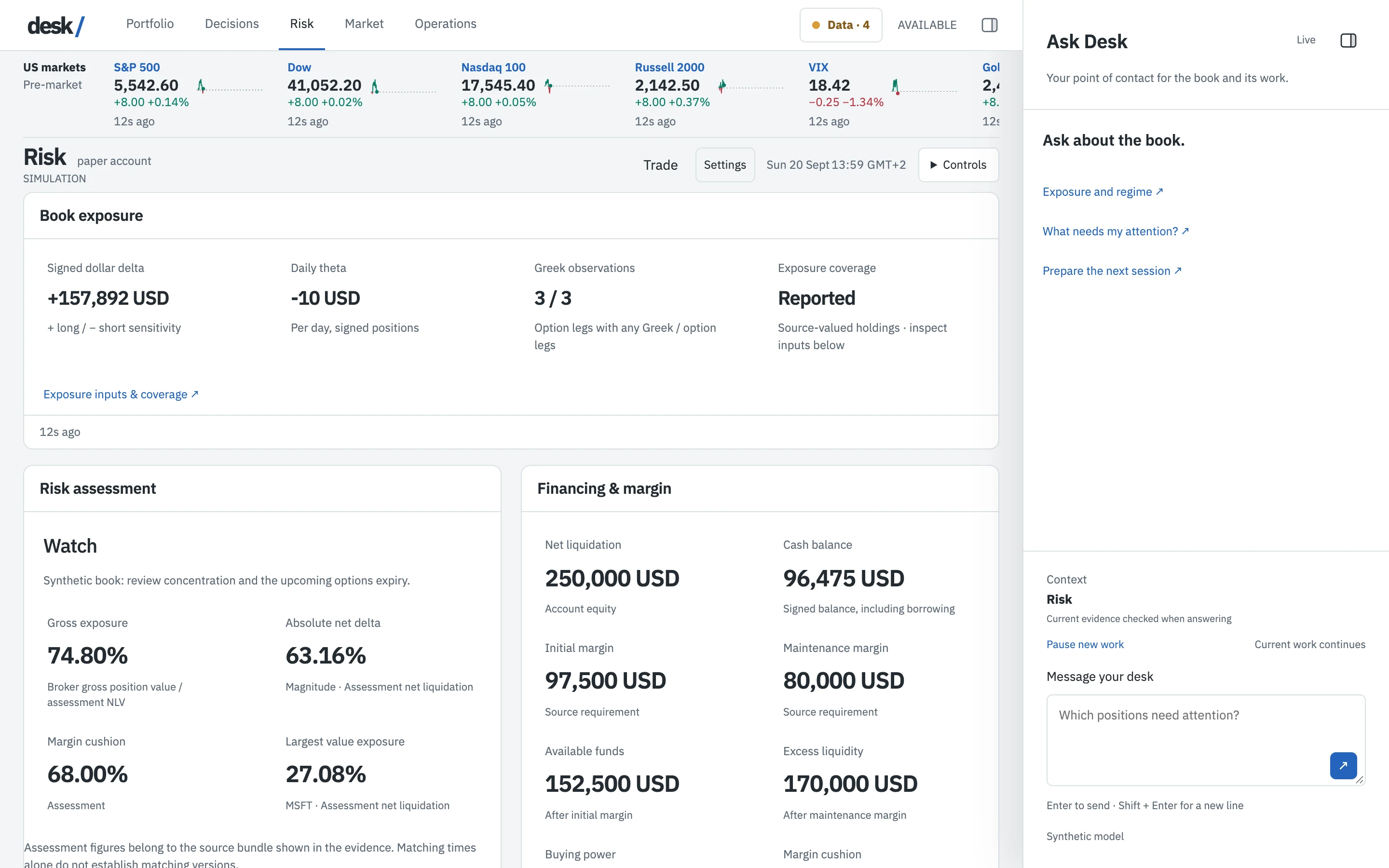This screenshot has width=1389, height=868.
Task: Click the 3 / 3 Greek observations value
Action: pyautogui.click(x=553, y=298)
